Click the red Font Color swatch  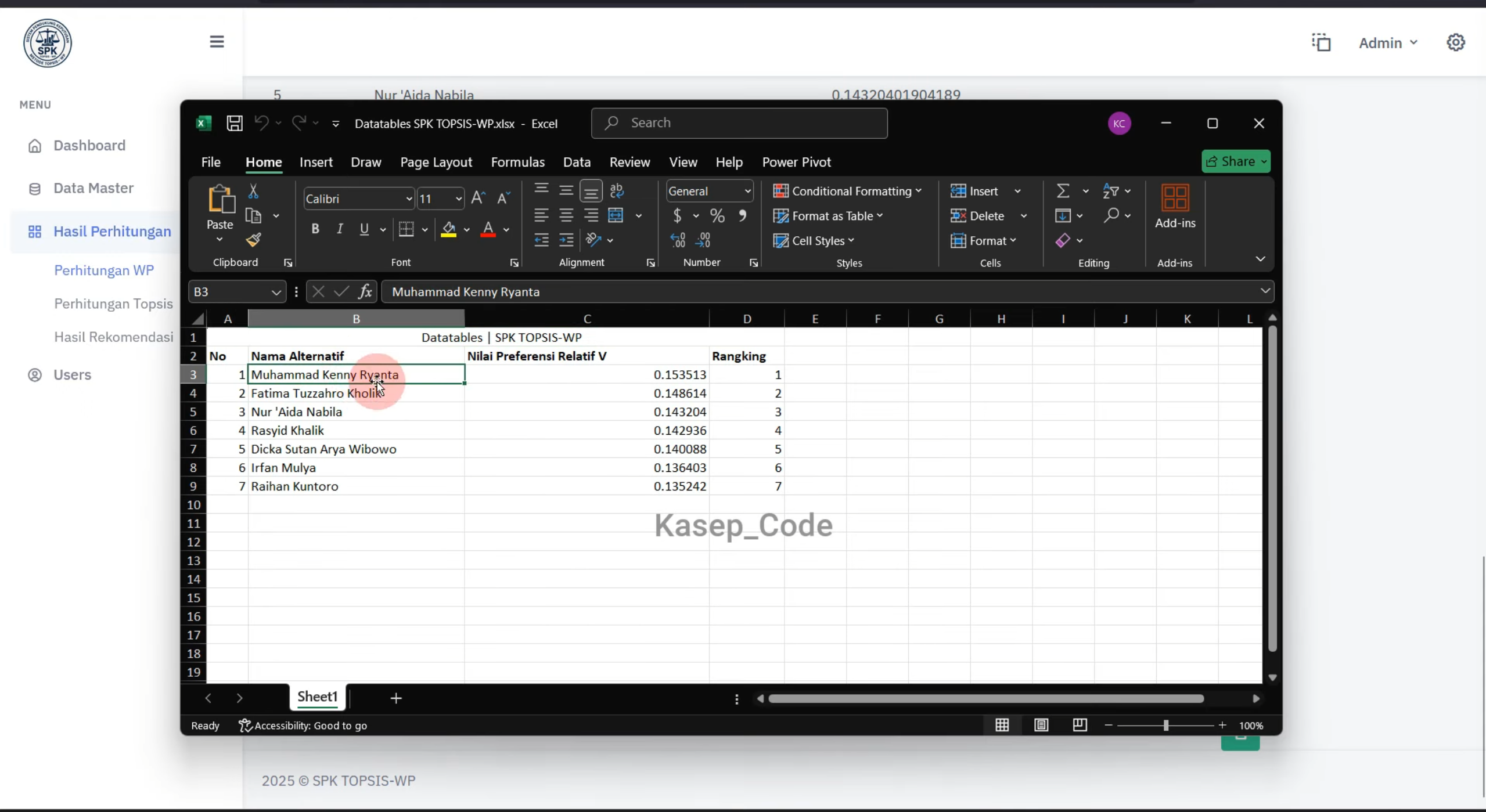click(x=488, y=230)
